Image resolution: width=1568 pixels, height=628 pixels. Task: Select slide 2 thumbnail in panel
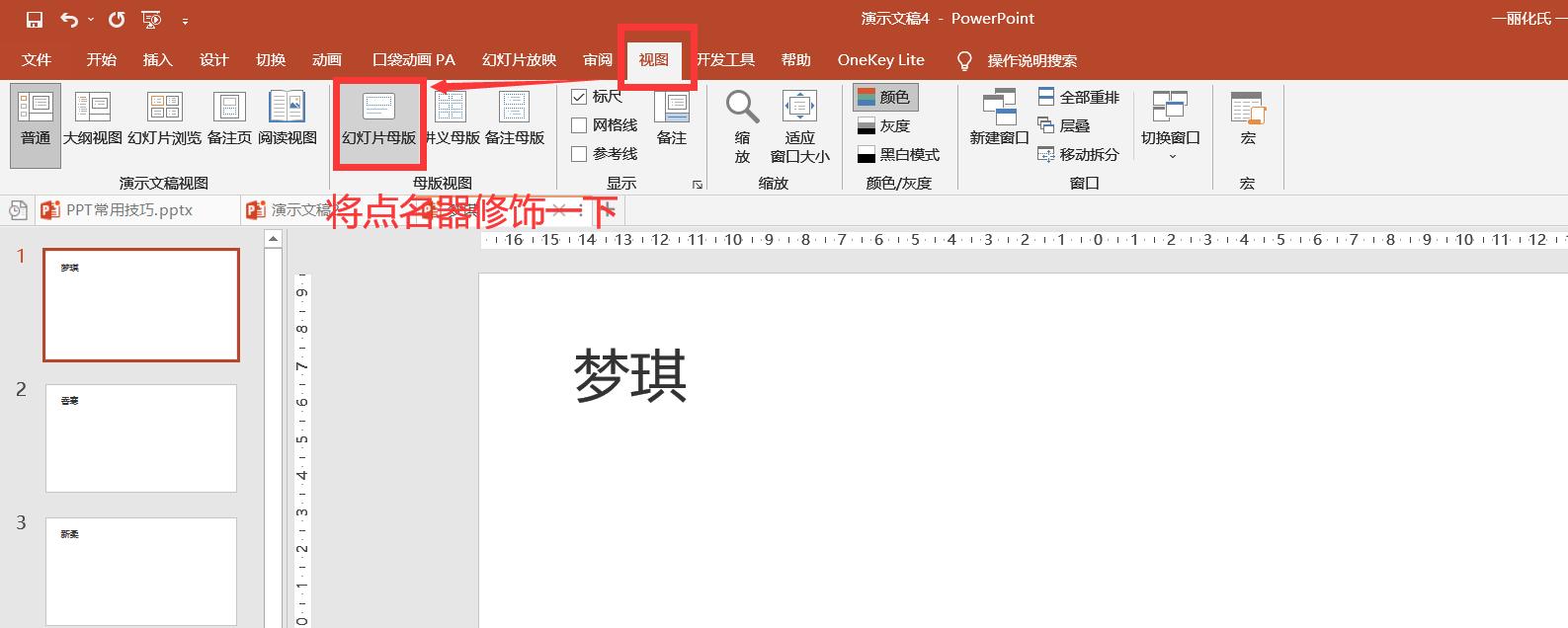click(141, 438)
